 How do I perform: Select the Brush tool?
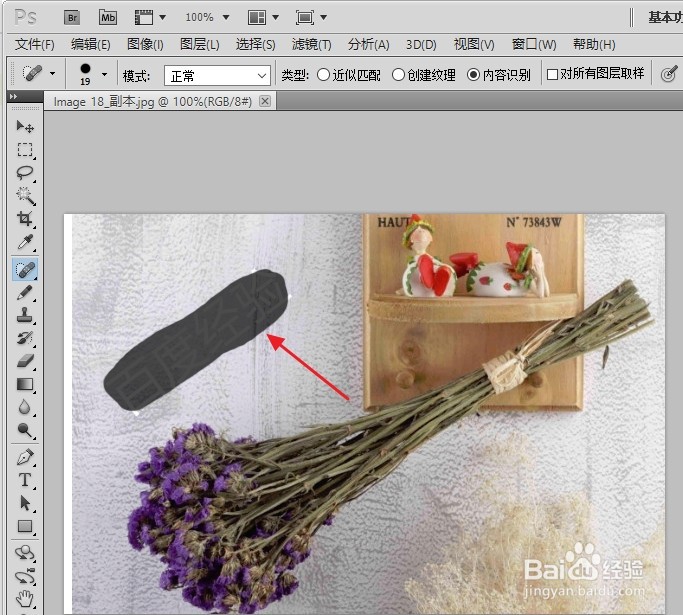[x=25, y=292]
